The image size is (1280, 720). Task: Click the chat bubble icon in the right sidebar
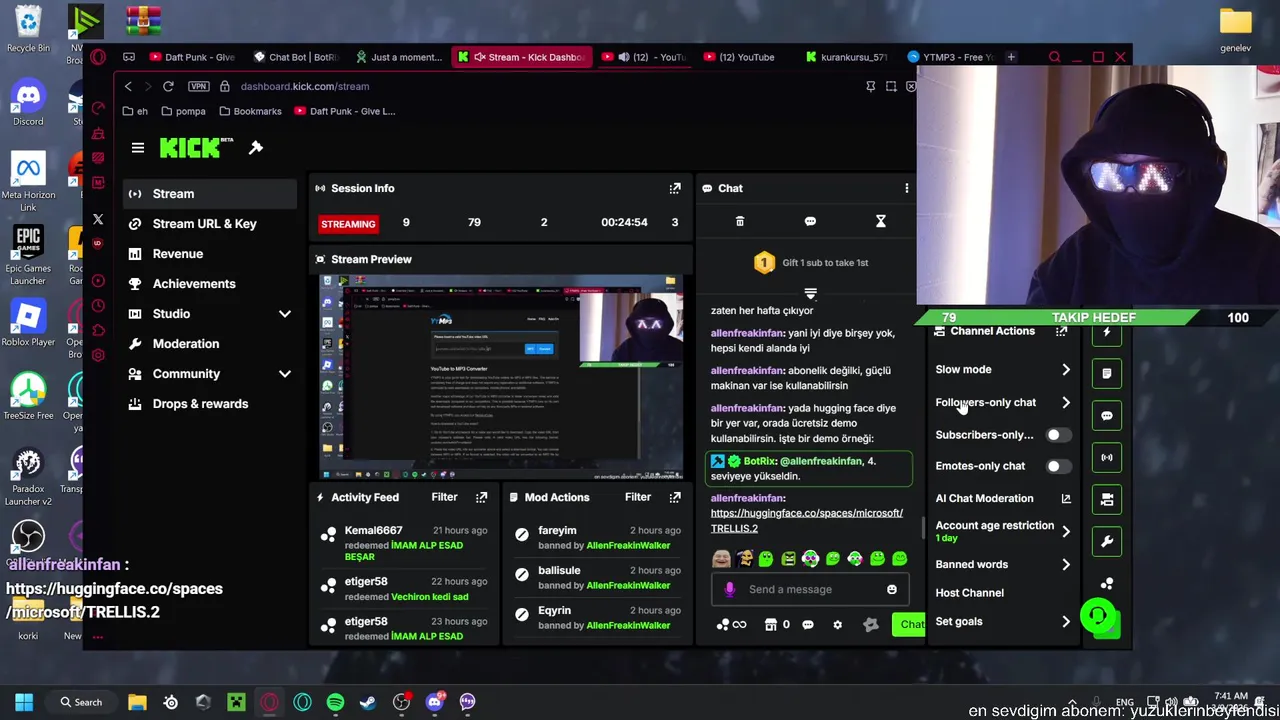click(x=1107, y=416)
